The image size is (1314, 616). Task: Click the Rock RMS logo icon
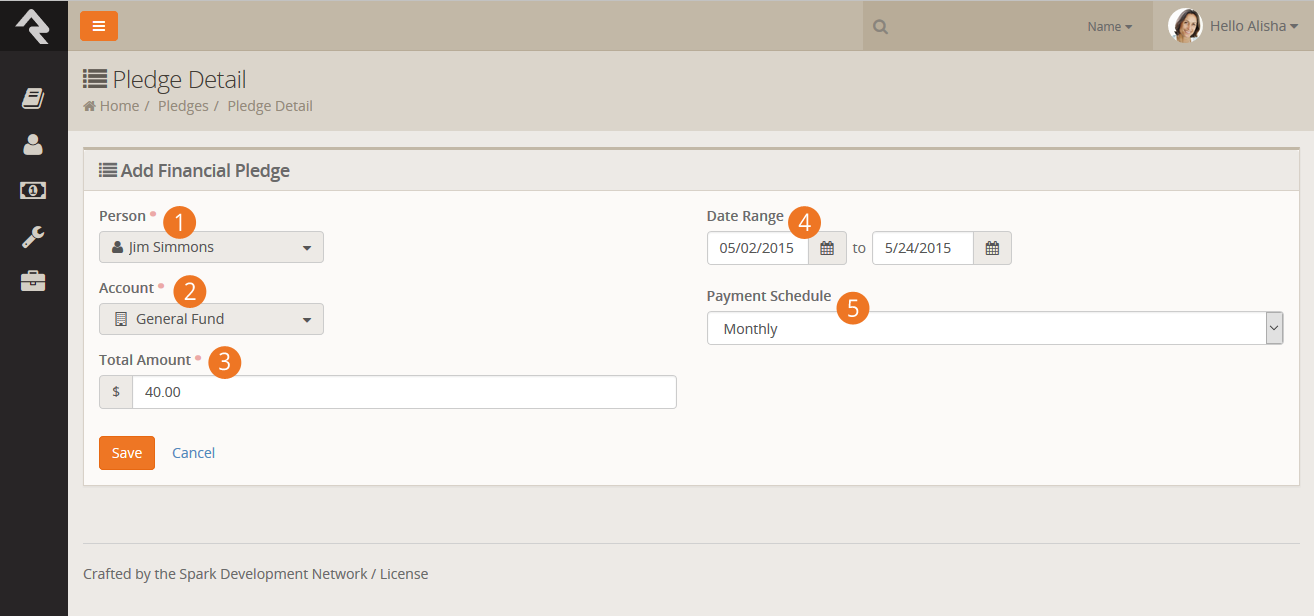pos(33,25)
